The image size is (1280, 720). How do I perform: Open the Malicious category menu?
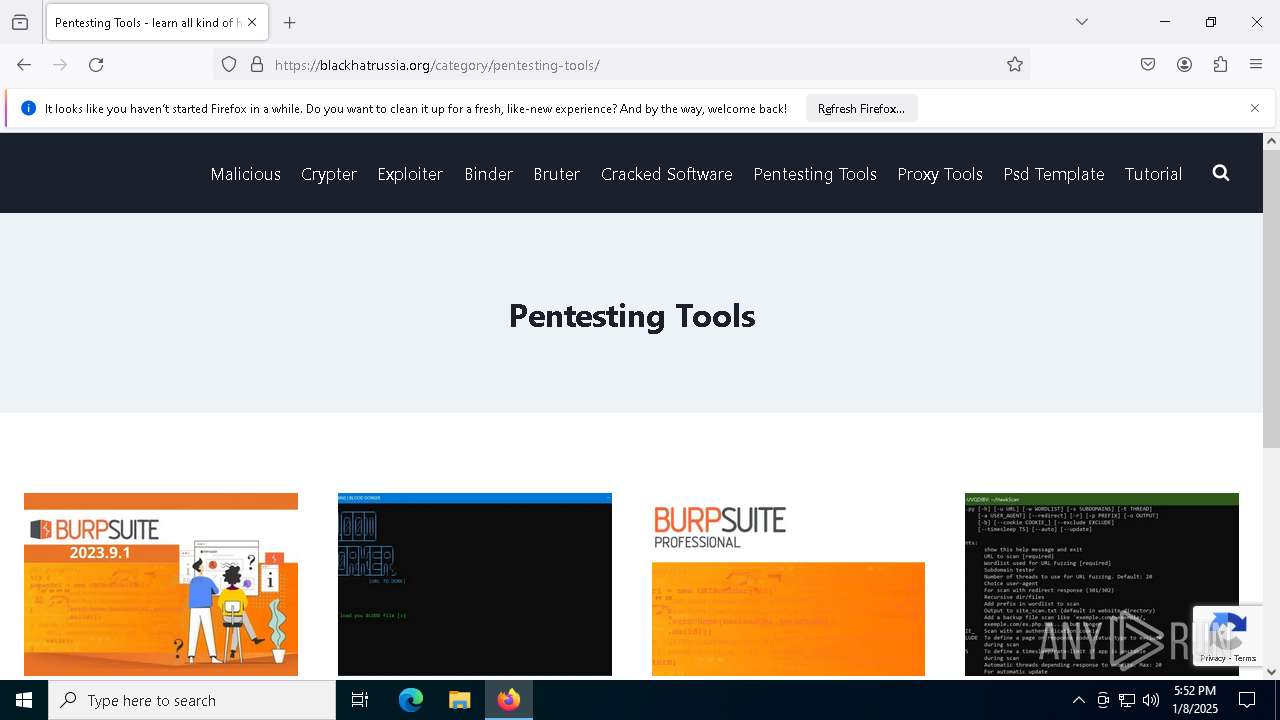[245, 174]
